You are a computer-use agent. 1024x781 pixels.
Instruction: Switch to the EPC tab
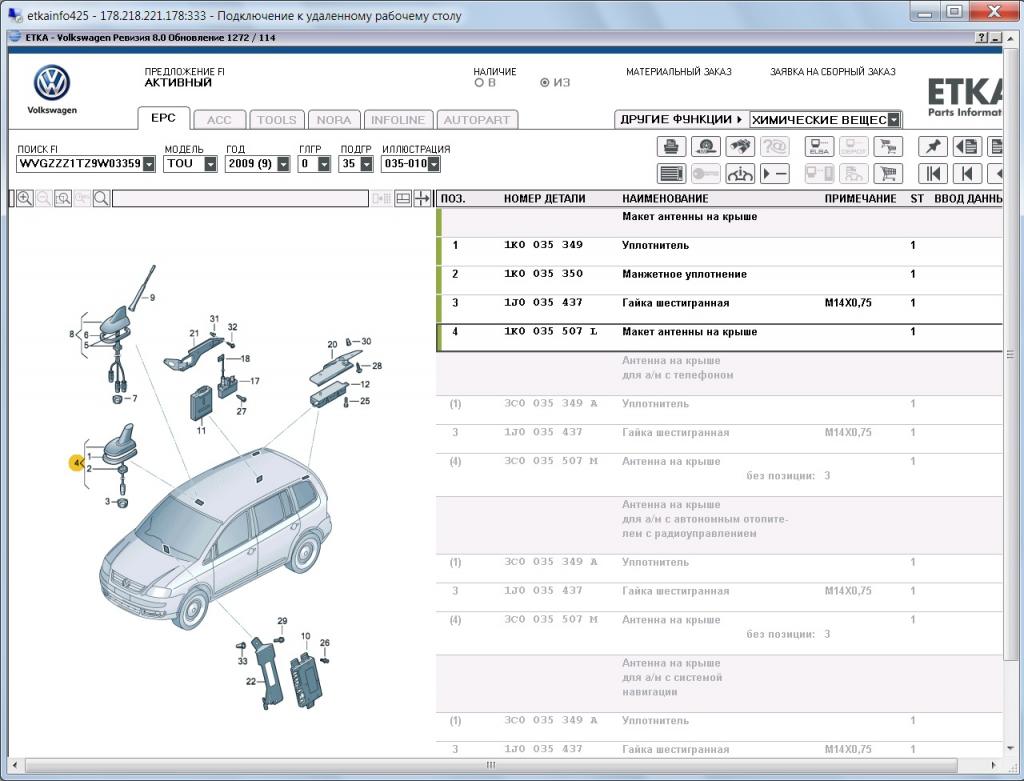[x=163, y=118]
